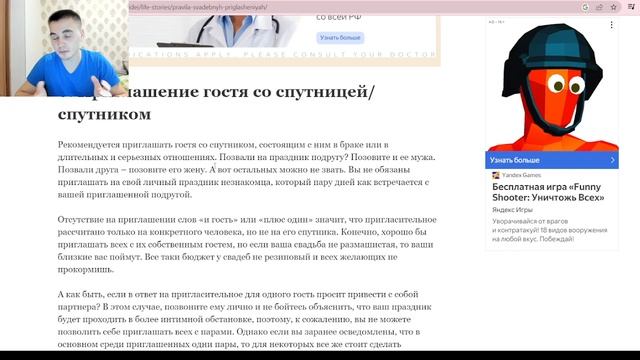The height and width of the screenshot is (360, 640).
Task: Click the paragraph starting А как быть
Action: pos(244,319)
